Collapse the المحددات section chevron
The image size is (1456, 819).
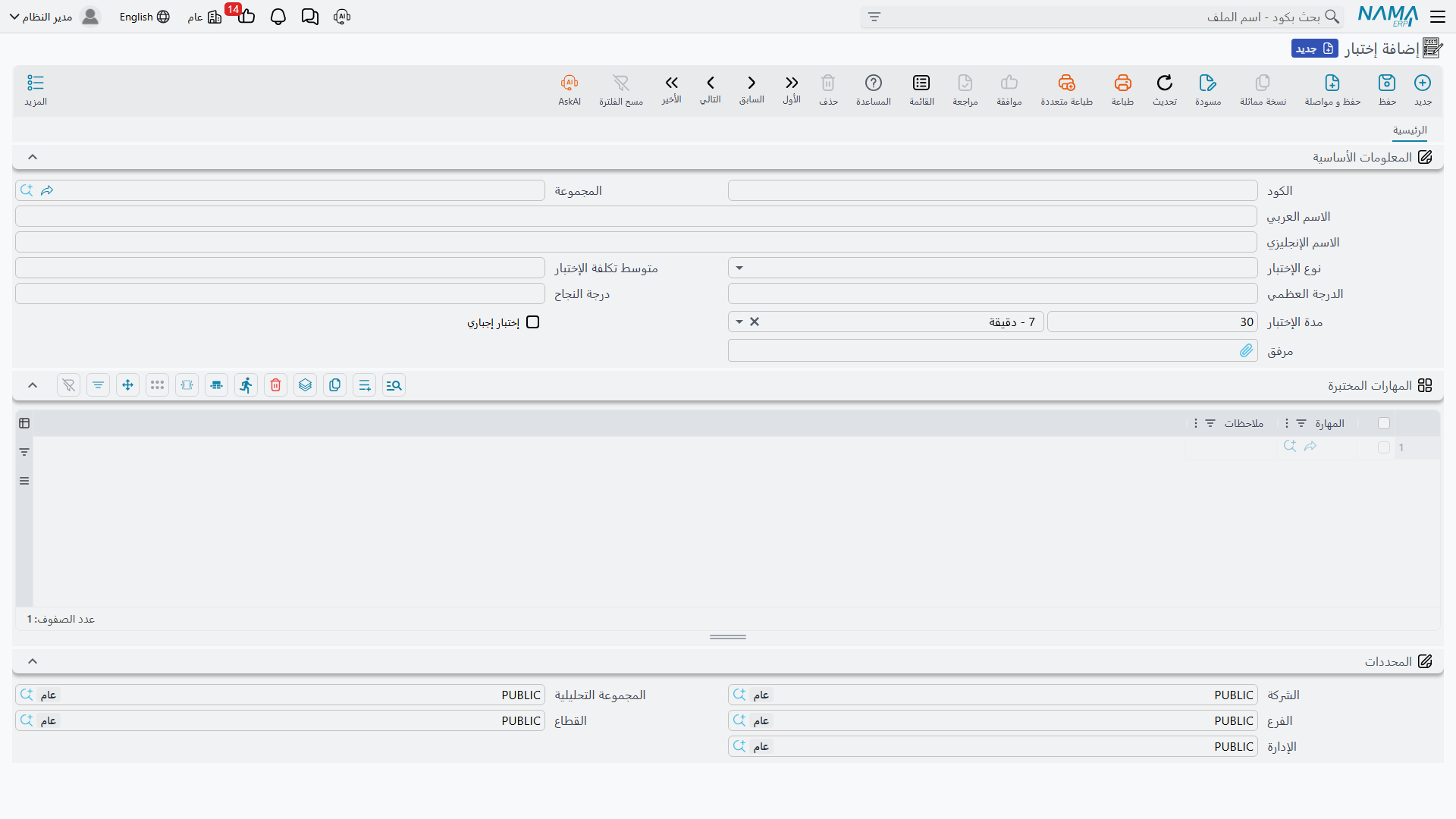click(x=33, y=661)
